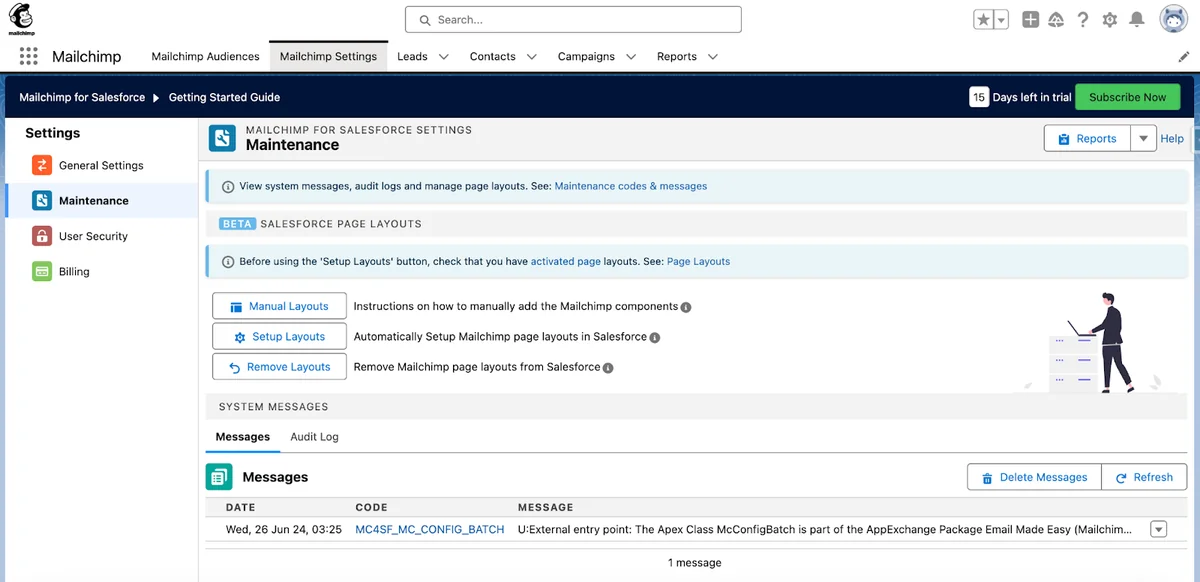Click the date Wed, 26 Jun 24, 03:25
The width and height of the screenshot is (1200, 582).
click(x=284, y=529)
